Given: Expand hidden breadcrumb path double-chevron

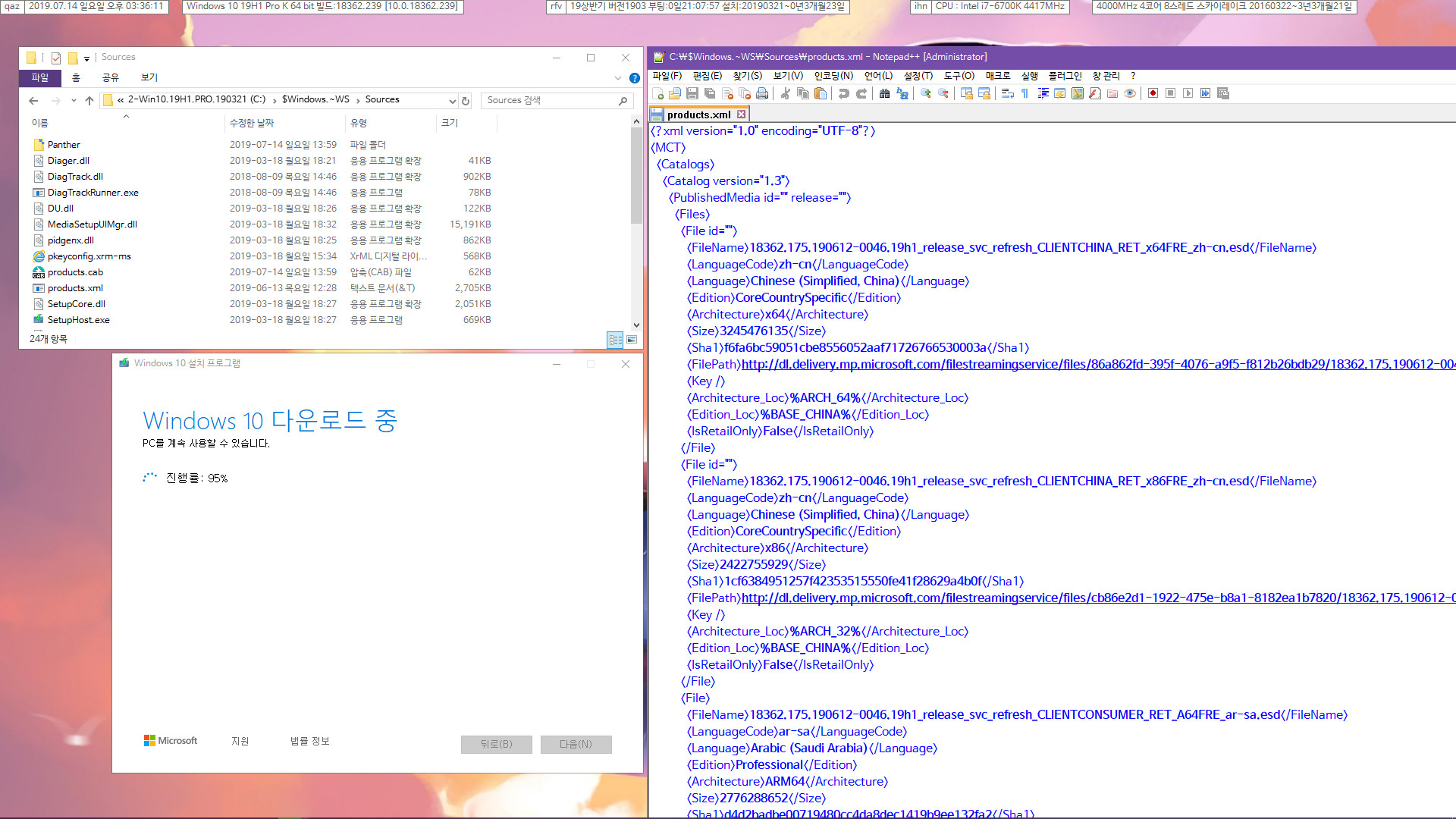Looking at the screenshot, I should pos(121,100).
